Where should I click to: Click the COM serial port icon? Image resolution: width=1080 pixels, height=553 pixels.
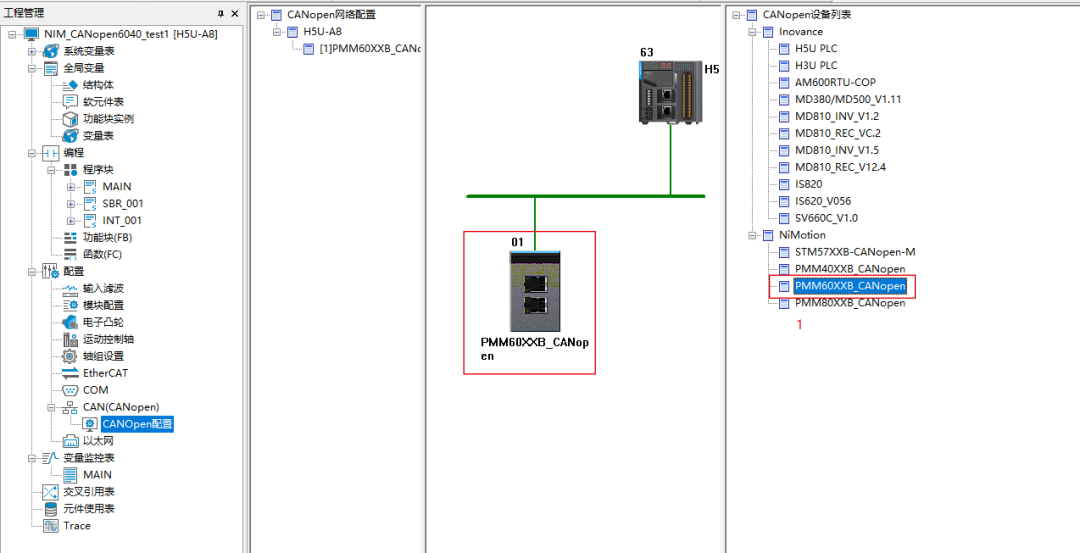coord(70,390)
